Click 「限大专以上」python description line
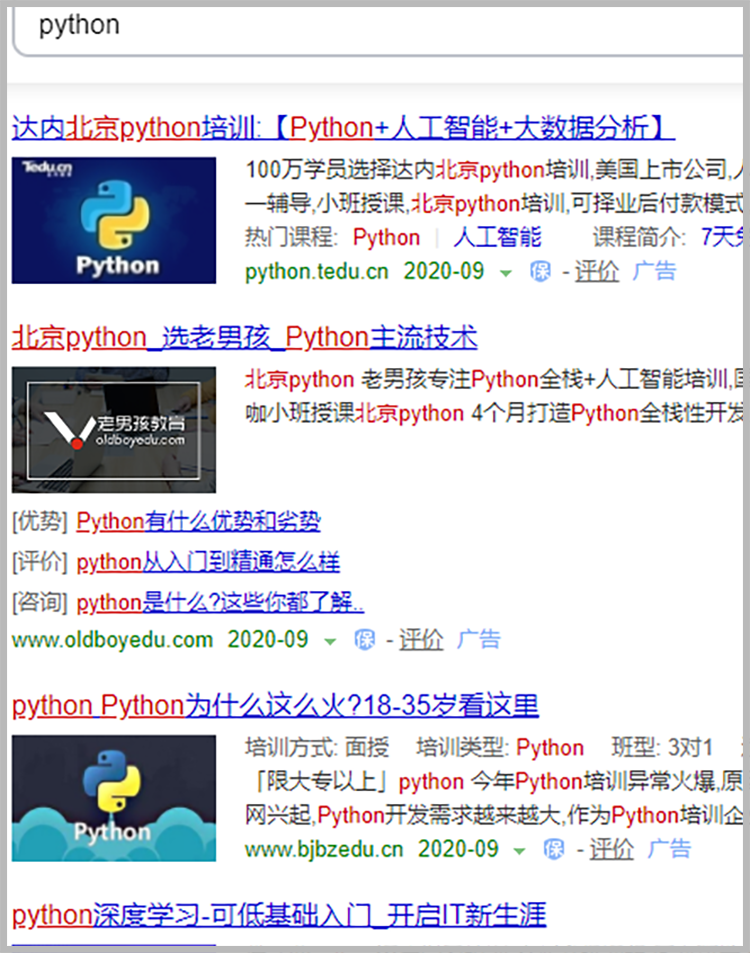750x953 pixels. pos(494,782)
